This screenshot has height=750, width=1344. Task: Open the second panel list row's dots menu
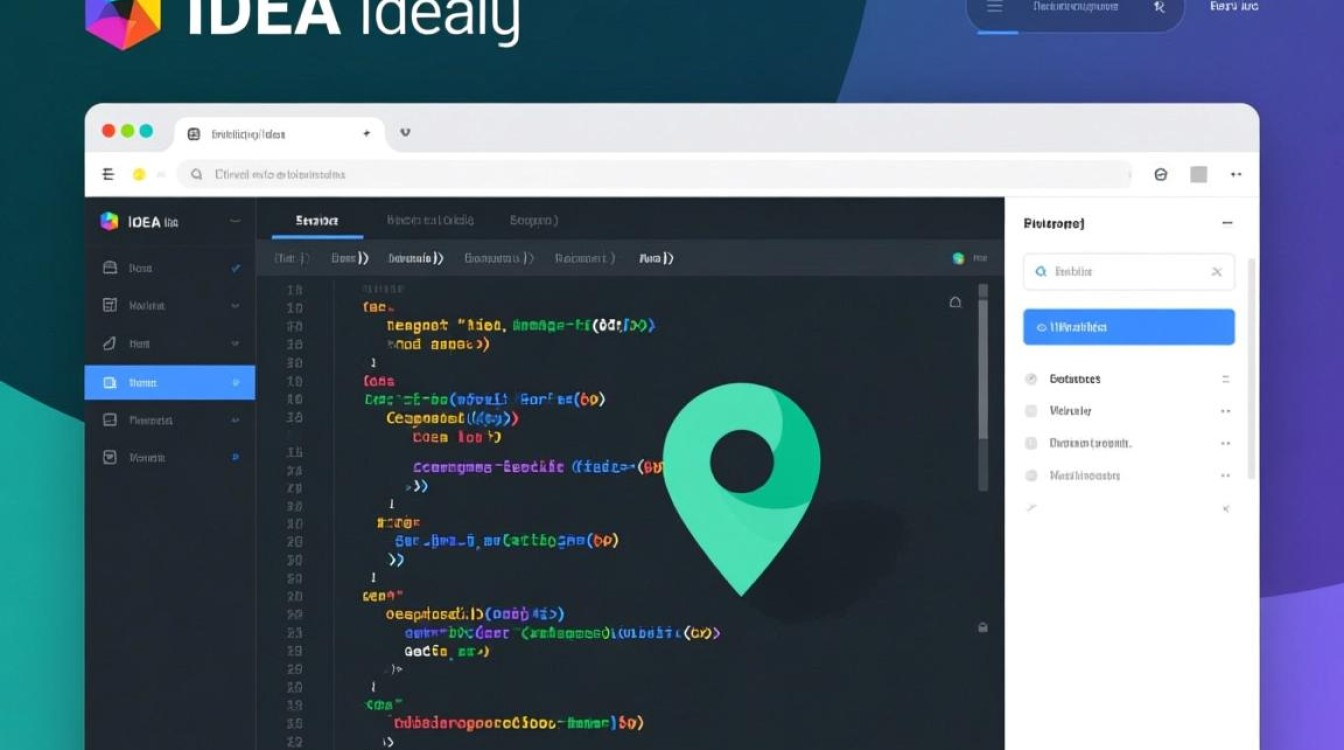[x=1225, y=411]
